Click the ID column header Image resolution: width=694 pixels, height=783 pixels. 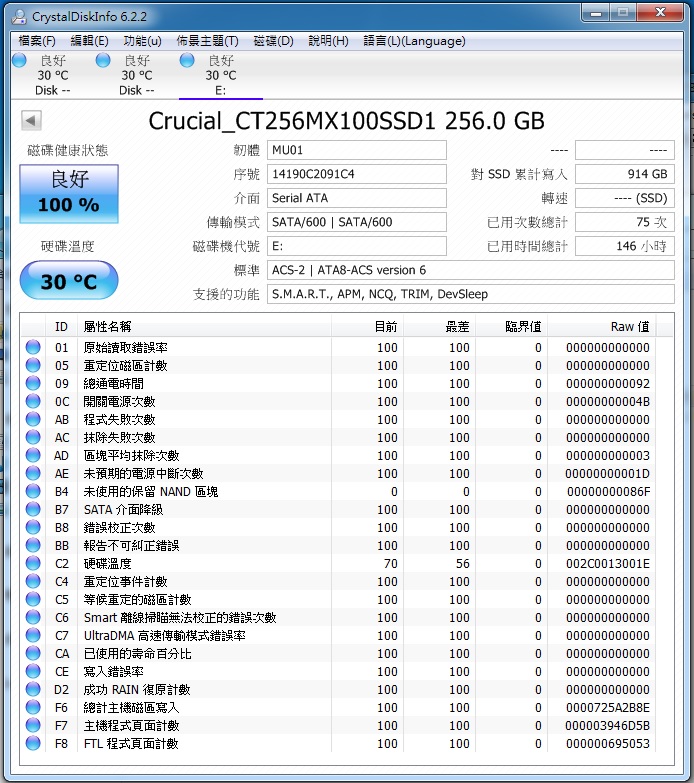[61, 327]
